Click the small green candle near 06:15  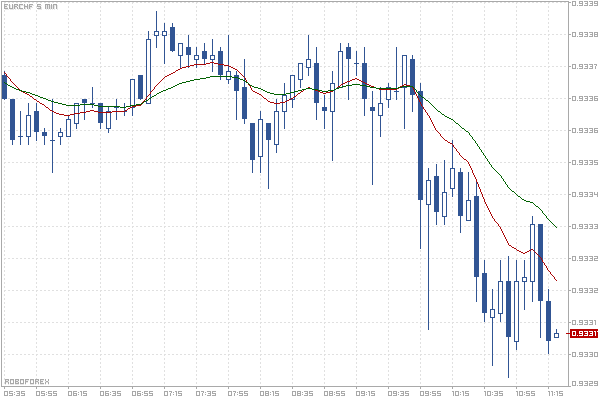pos(85,102)
